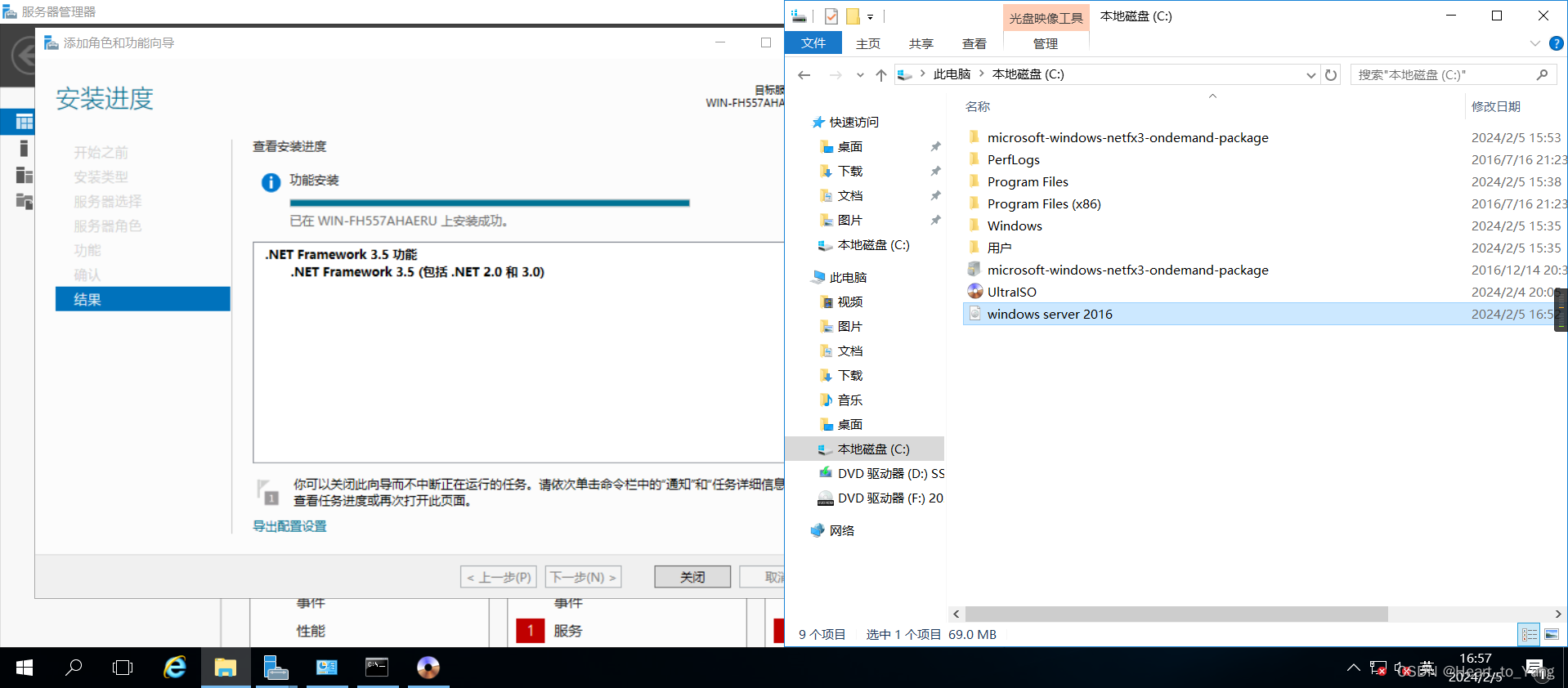This screenshot has width=1568, height=688.
Task: Open all servers sidebar icon in Server Manager
Action: point(25,175)
